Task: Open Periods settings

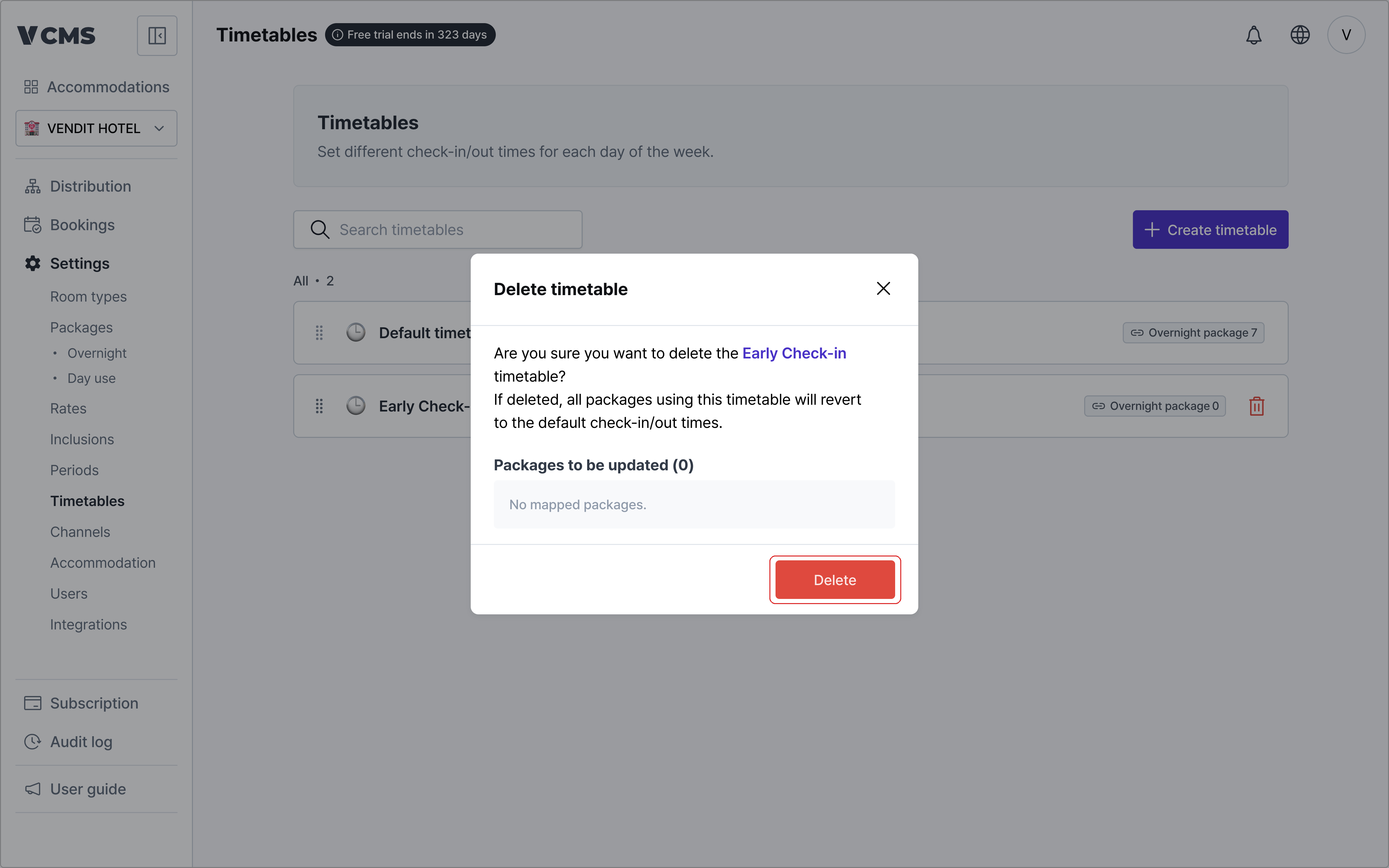Action: pyautogui.click(x=75, y=470)
